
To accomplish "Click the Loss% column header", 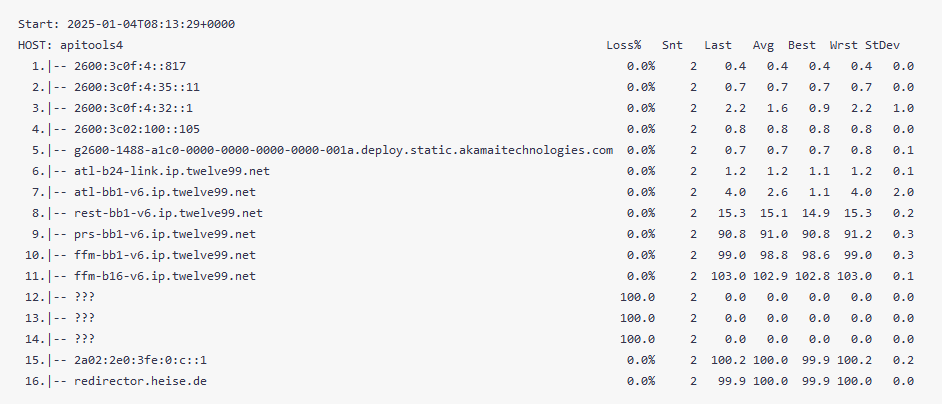I will (624, 45).
